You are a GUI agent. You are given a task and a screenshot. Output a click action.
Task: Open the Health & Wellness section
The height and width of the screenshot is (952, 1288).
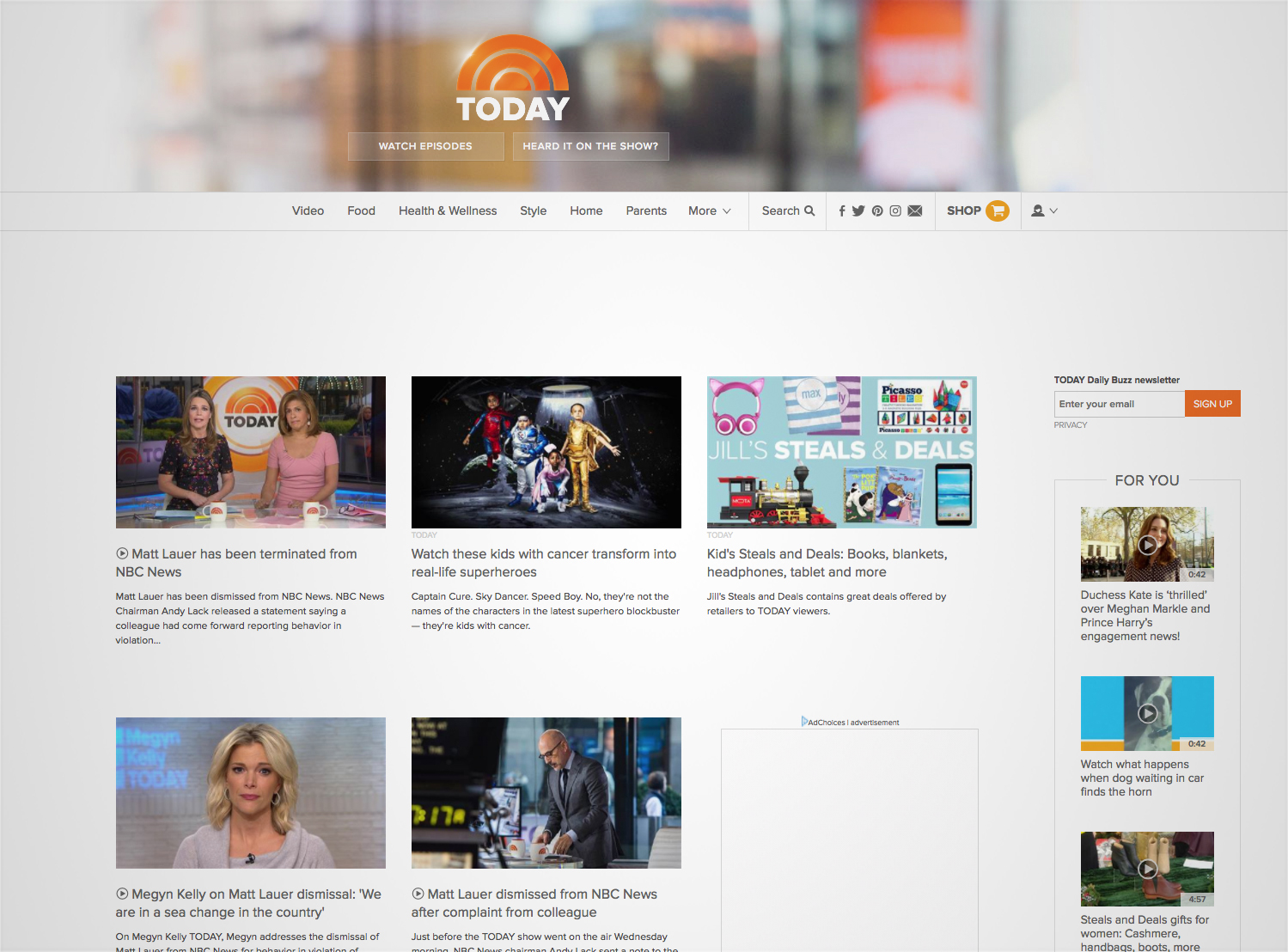coord(448,211)
